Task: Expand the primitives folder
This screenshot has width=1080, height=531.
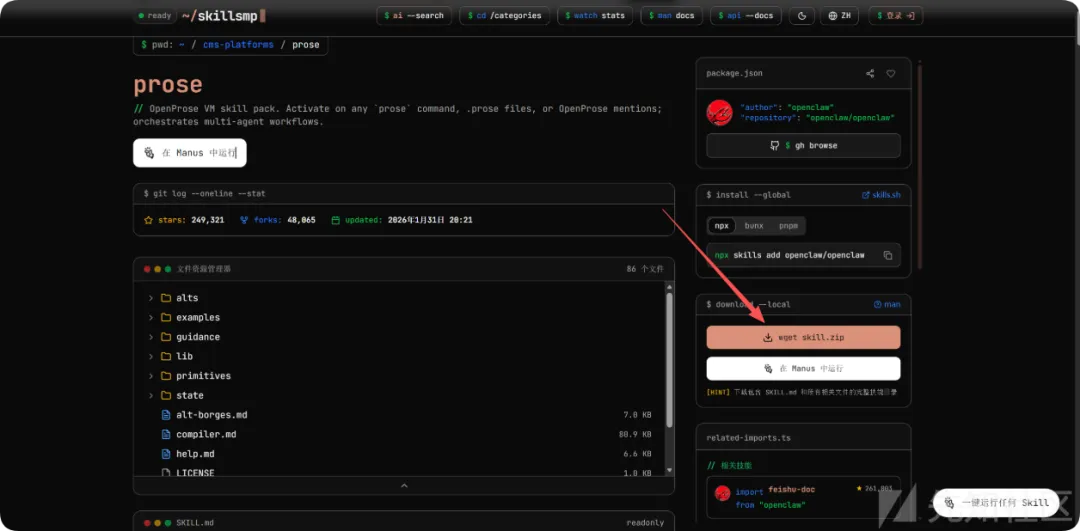Action: tap(151, 376)
